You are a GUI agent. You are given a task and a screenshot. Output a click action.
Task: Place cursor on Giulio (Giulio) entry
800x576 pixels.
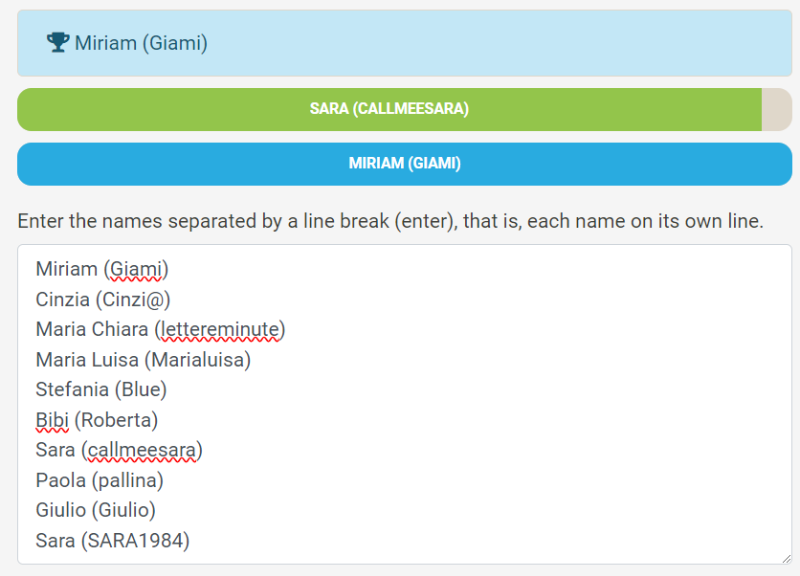95,510
